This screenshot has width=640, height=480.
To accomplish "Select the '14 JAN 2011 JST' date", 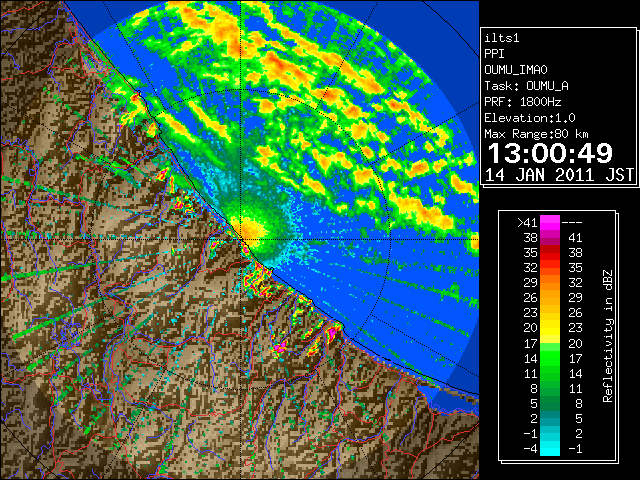I will pyautogui.click(x=559, y=175).
